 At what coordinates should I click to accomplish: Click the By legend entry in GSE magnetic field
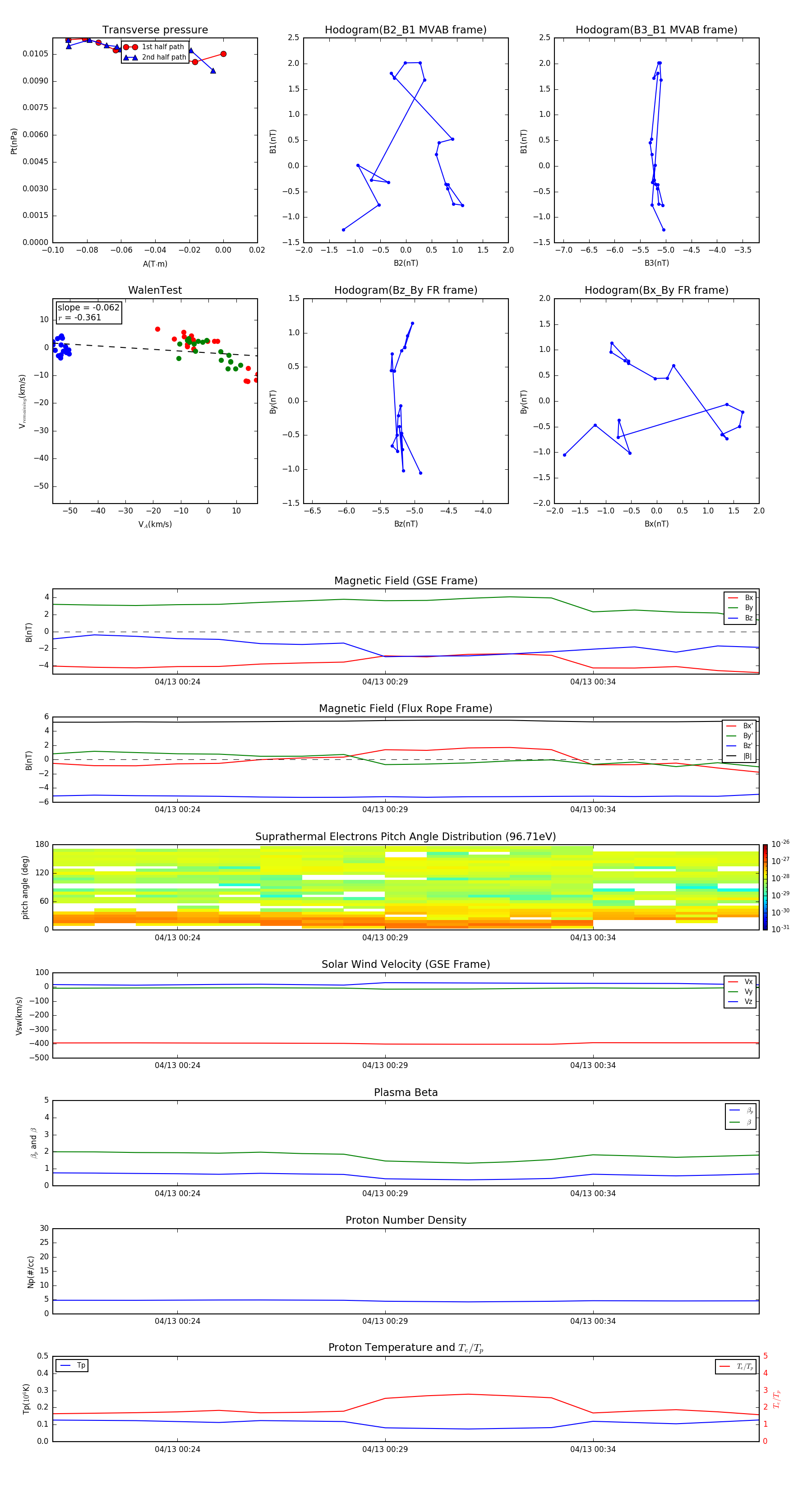click(x=740, y=607)
